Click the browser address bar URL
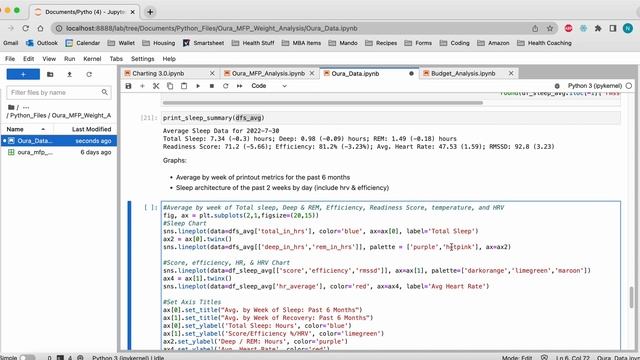The height and width of the screenshot is (360, 640). tap(212, 28)
